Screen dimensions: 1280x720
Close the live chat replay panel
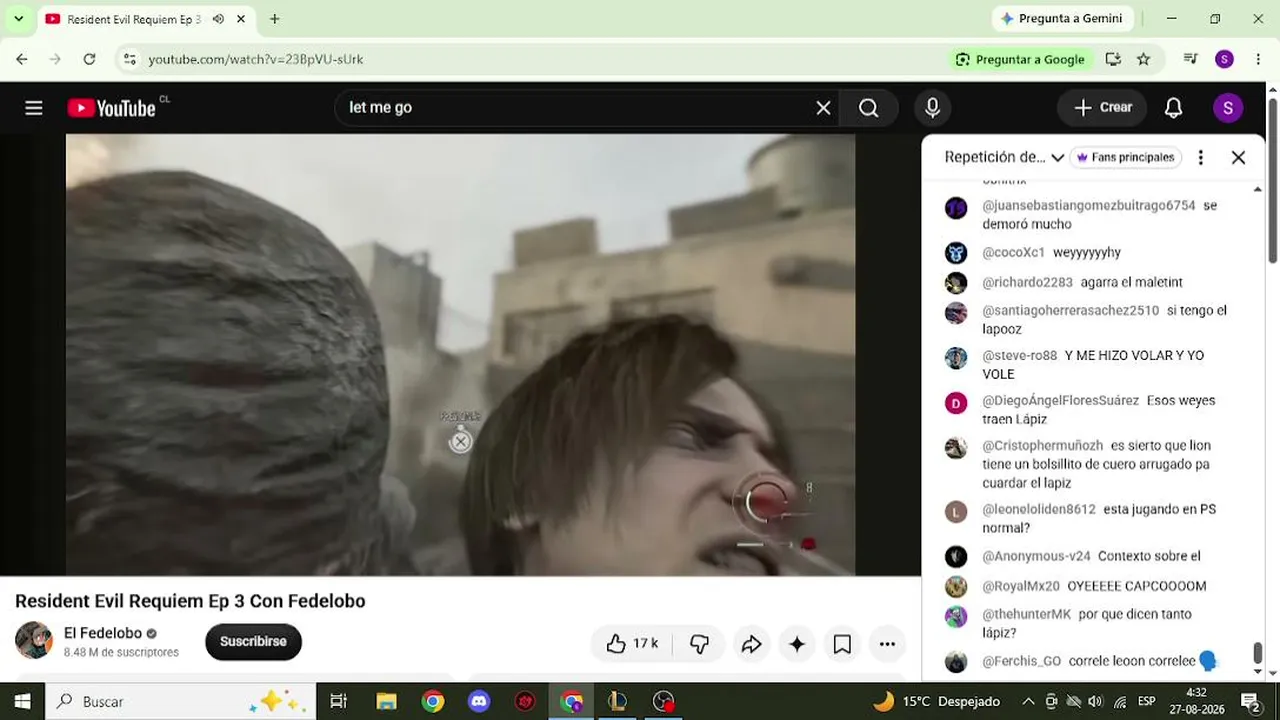click(x=1238, y=157)
